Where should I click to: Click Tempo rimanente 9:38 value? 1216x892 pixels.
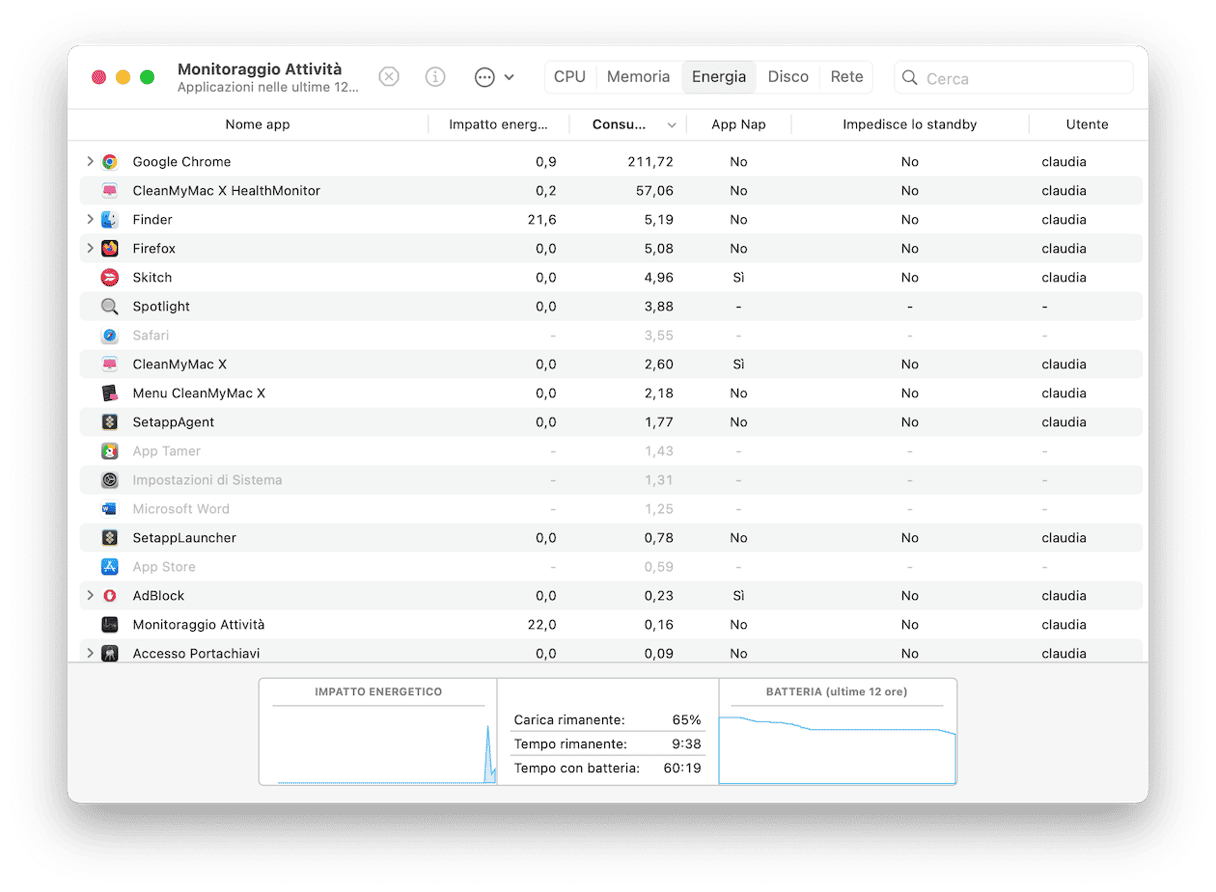click(687, 744)
